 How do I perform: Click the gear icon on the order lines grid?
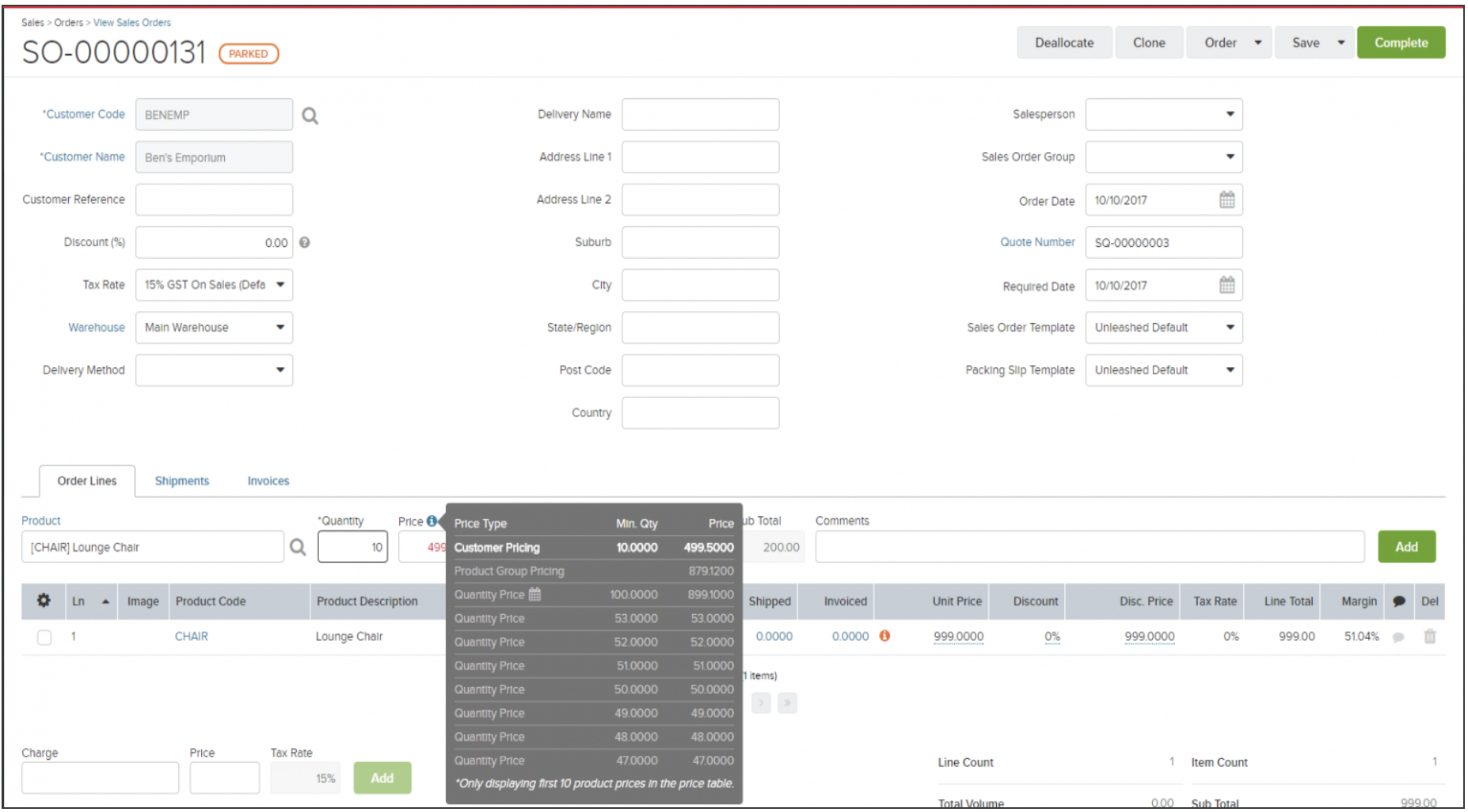pos(44,601)
